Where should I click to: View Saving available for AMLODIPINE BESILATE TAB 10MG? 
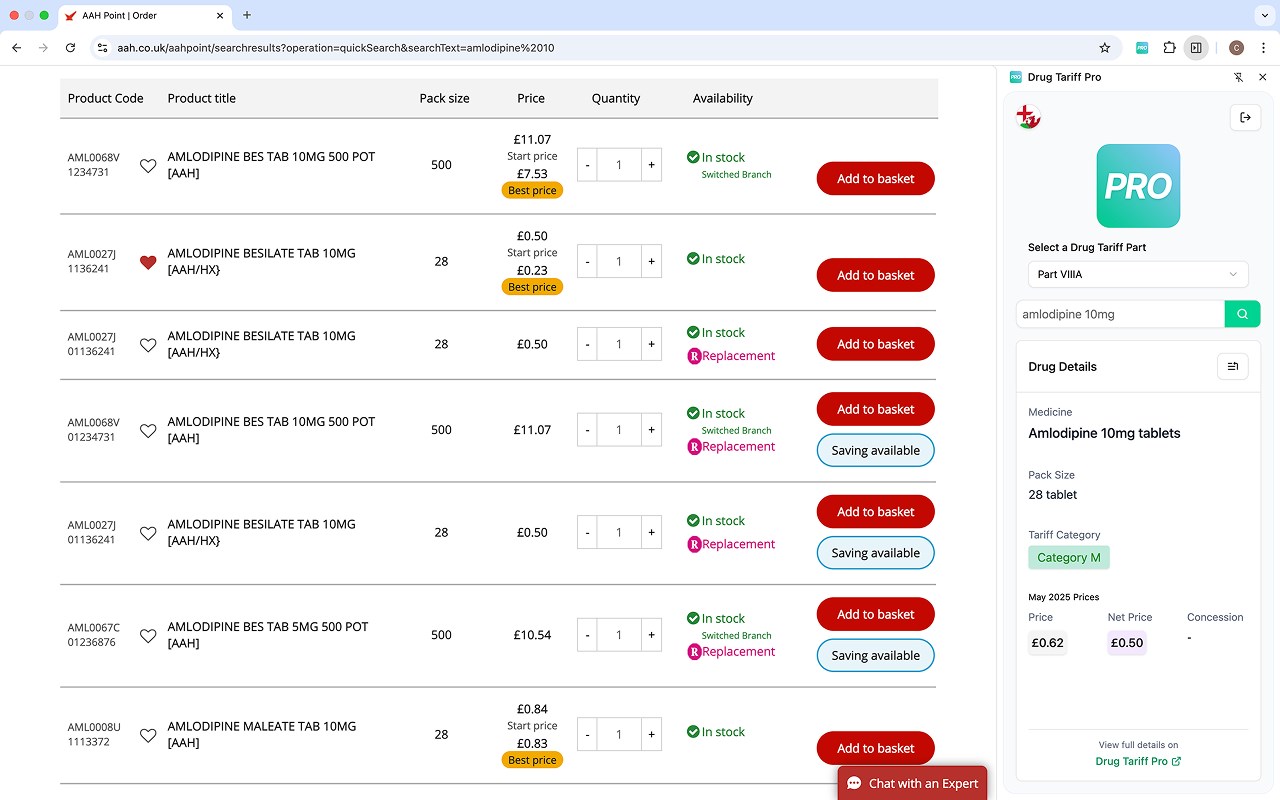click(x=876, y=553)
